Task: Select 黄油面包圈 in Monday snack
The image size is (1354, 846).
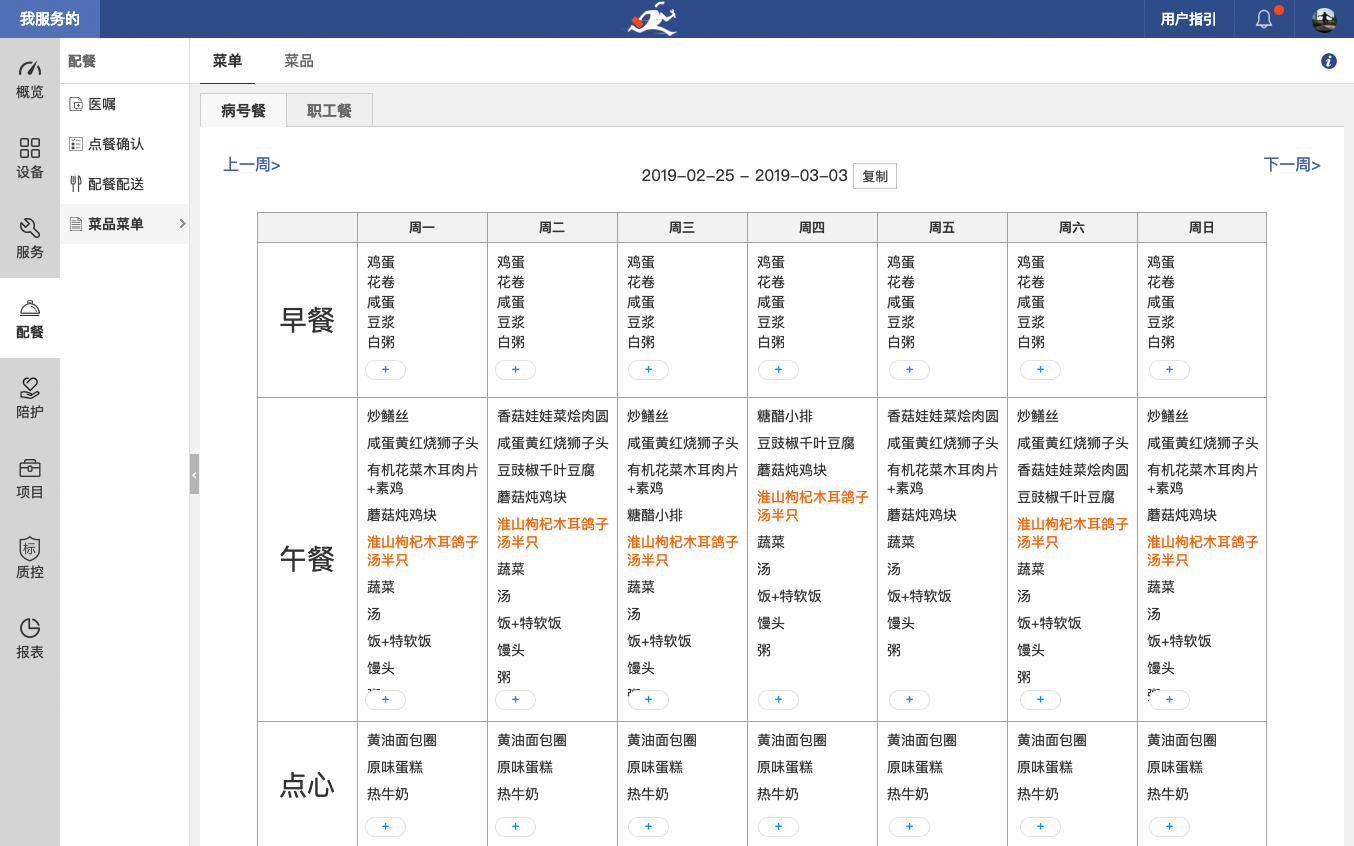Action: click(402, 740)
